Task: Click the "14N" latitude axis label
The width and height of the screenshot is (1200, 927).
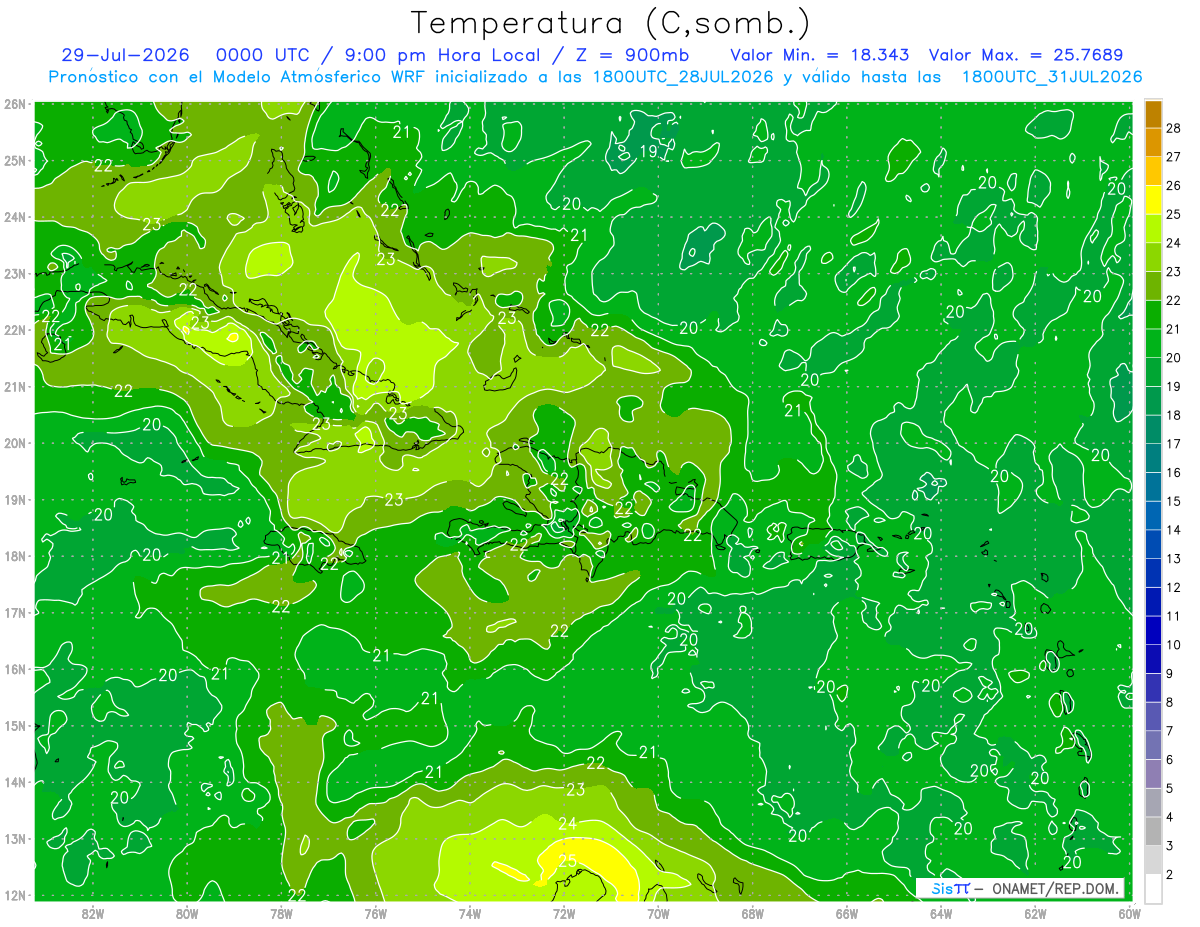Action: pyautogui.click(x=14, y=782)
